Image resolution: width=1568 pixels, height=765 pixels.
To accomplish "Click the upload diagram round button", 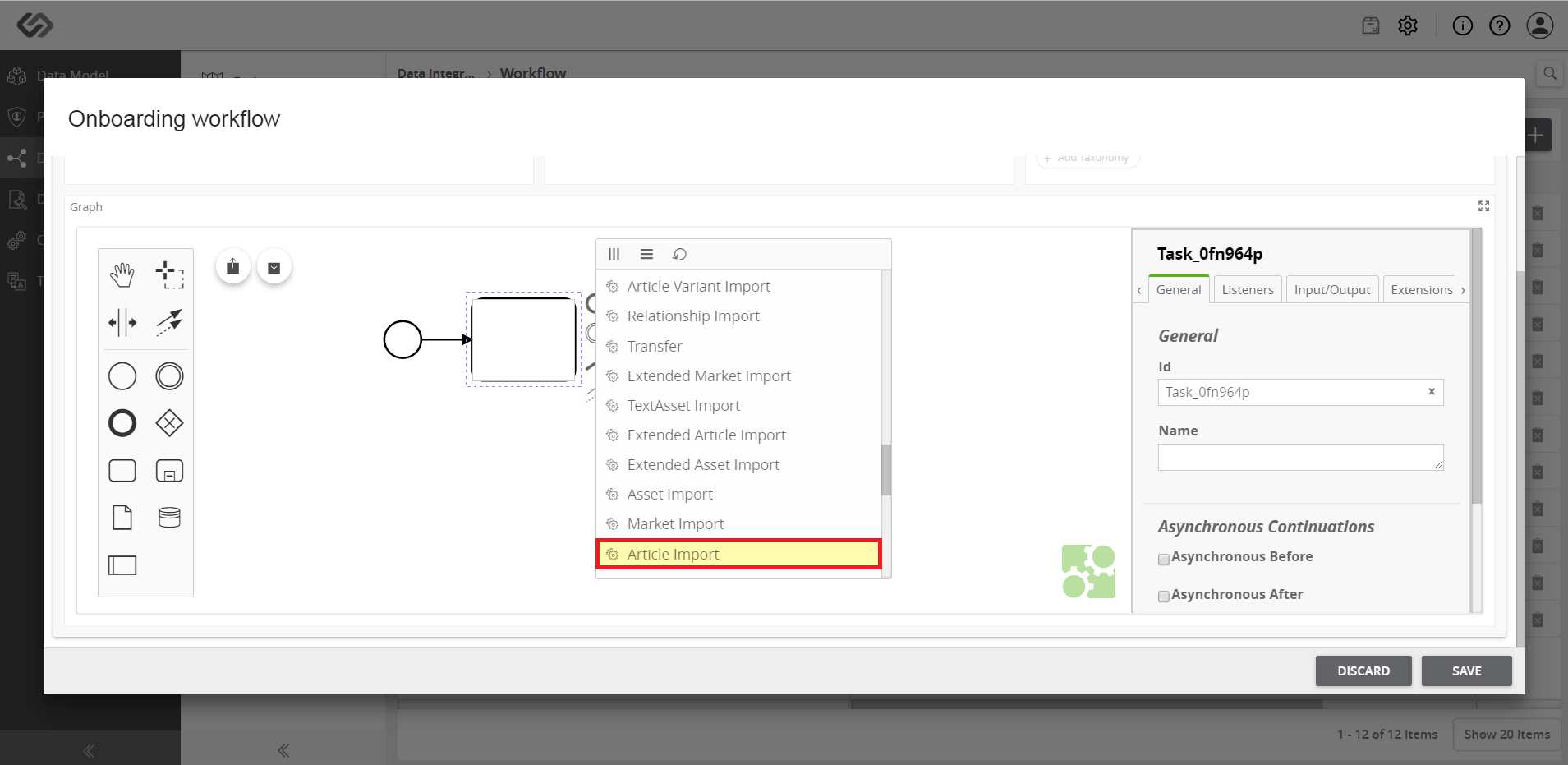I will click(x=233, y=266).
